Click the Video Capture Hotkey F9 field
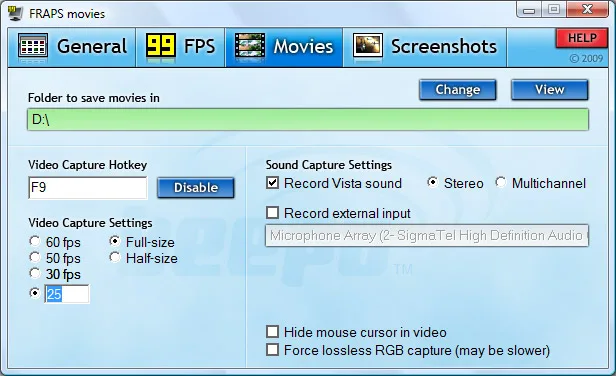616x376 pixels. [88, 187]
